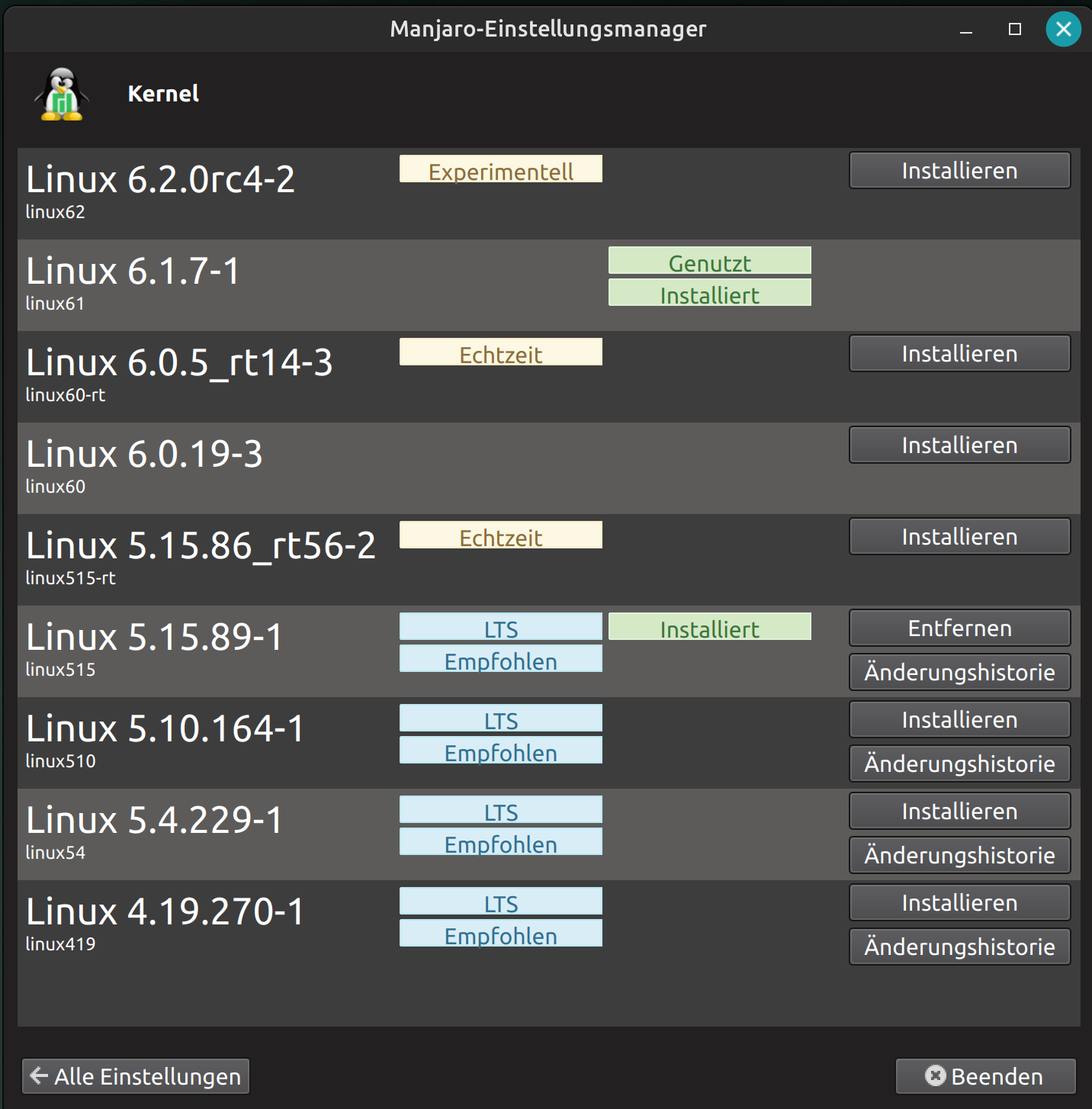Install the Linux 5.4.229-1 LTS kernel
1092x1109 pixels.
coord(959,810)
